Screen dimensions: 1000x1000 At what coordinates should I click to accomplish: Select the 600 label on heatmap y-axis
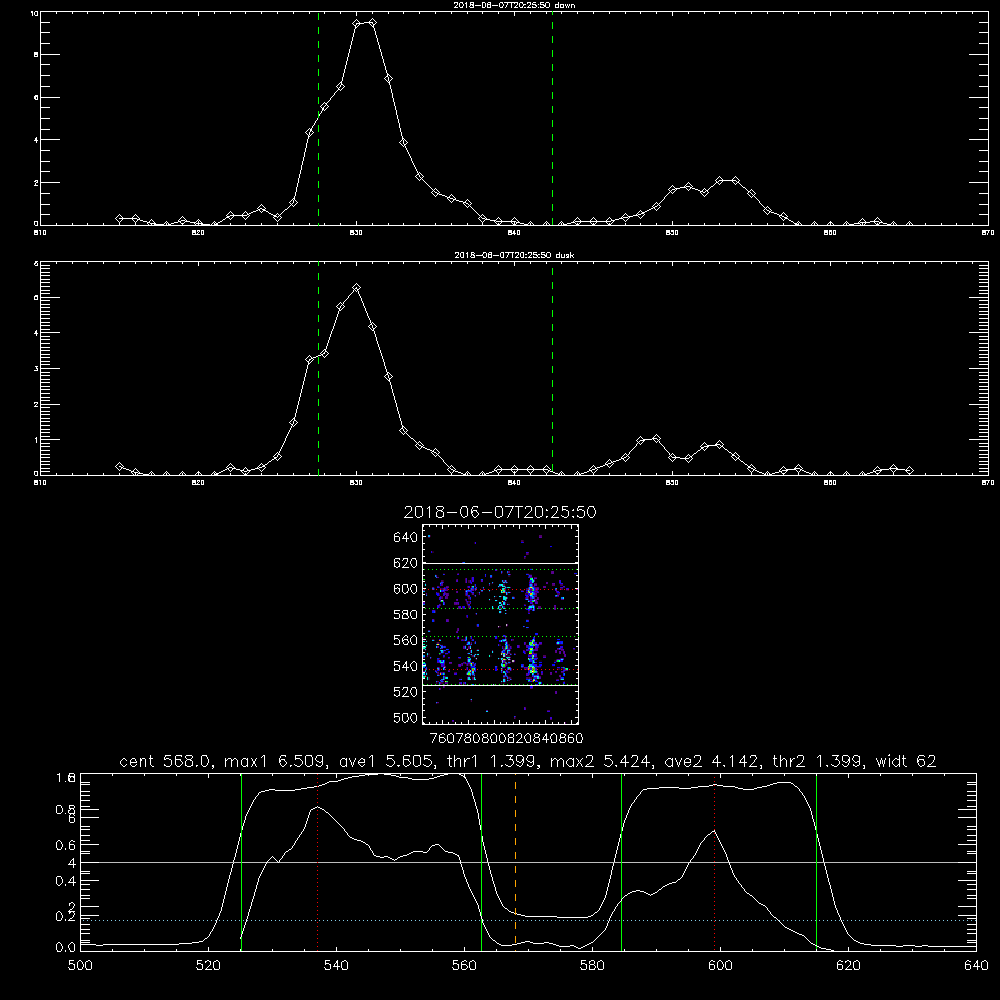406,589
